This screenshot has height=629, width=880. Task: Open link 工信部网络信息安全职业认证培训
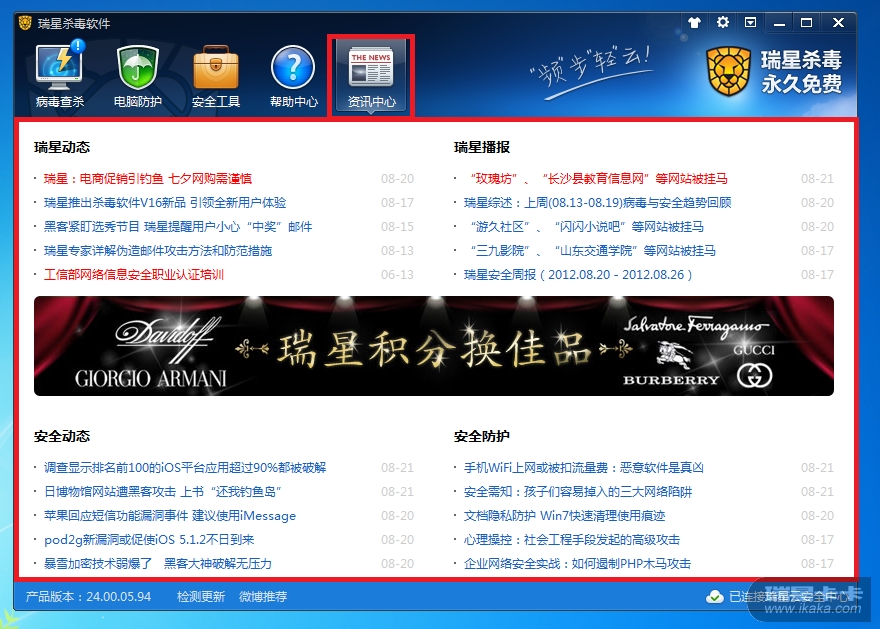(134, 275)
